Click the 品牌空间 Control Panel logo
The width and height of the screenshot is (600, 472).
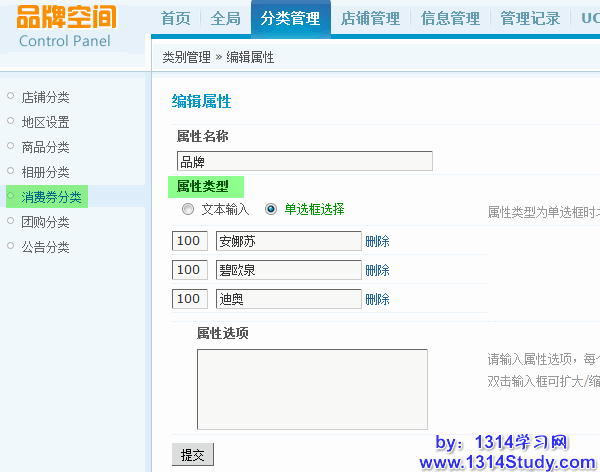pos(66,27)
